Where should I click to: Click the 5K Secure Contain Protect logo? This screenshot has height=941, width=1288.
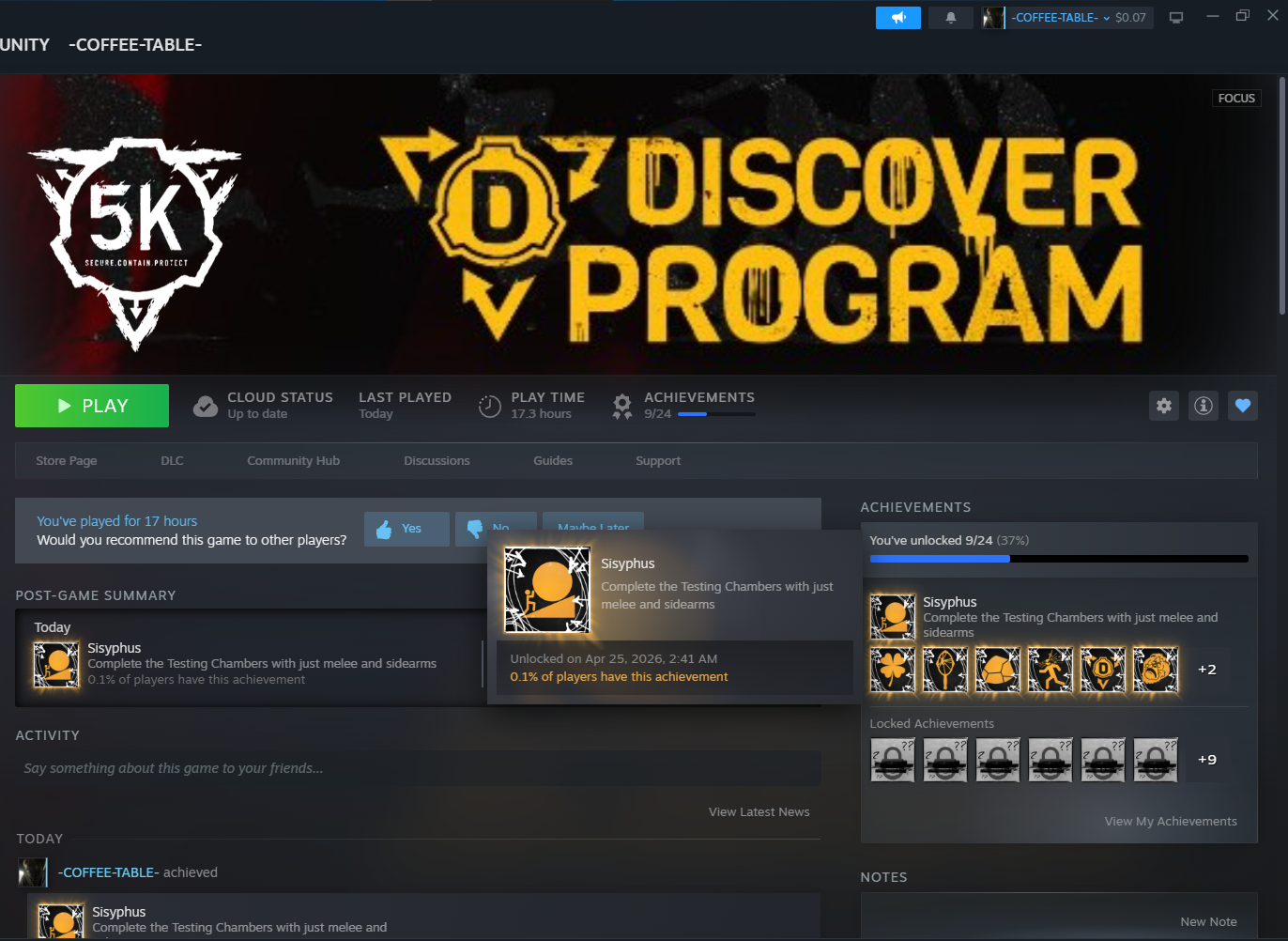tap(136, 243)
